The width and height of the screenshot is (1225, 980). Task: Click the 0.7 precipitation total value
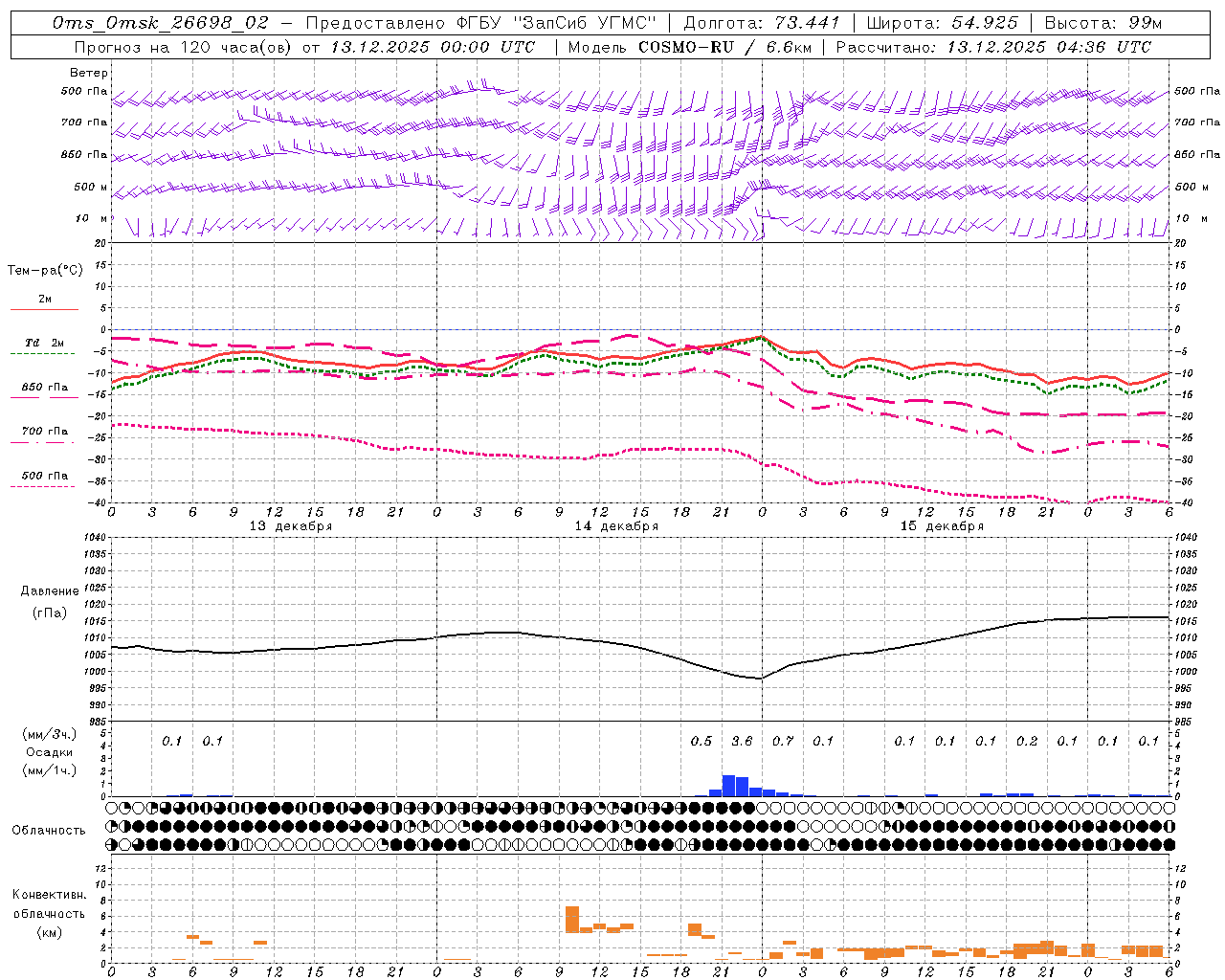[x=783, y=741]
